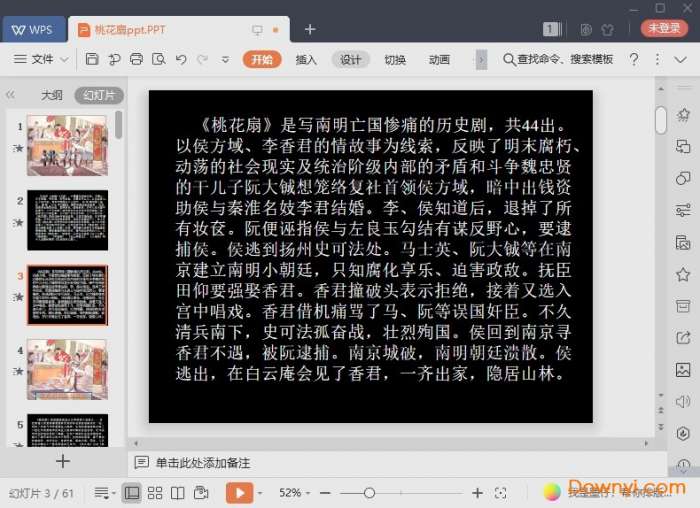Select slide 2 thumbnail
Screen dimensions: 700x508
click(67, 220)
